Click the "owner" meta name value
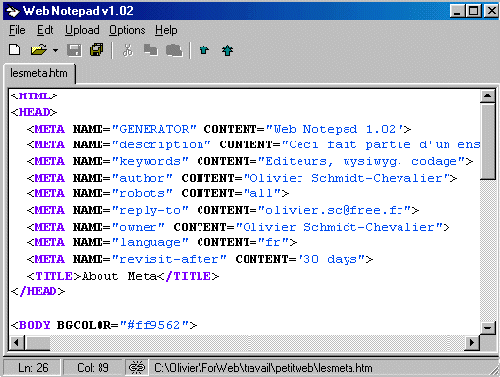500x377 pixels. click(138, 227)
